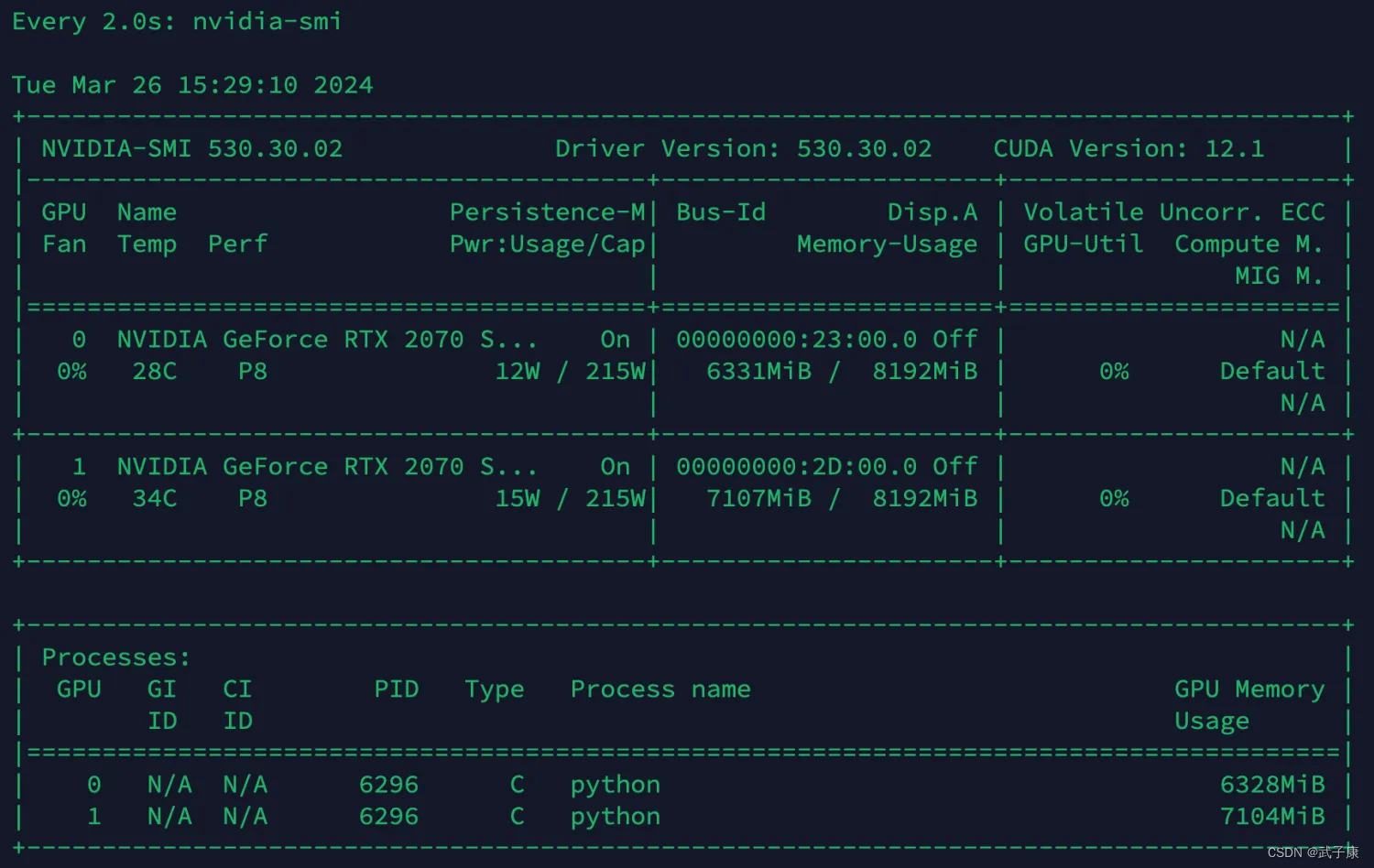
Task: Click the 'GPU-Util' header
Action: [1084, 244]
